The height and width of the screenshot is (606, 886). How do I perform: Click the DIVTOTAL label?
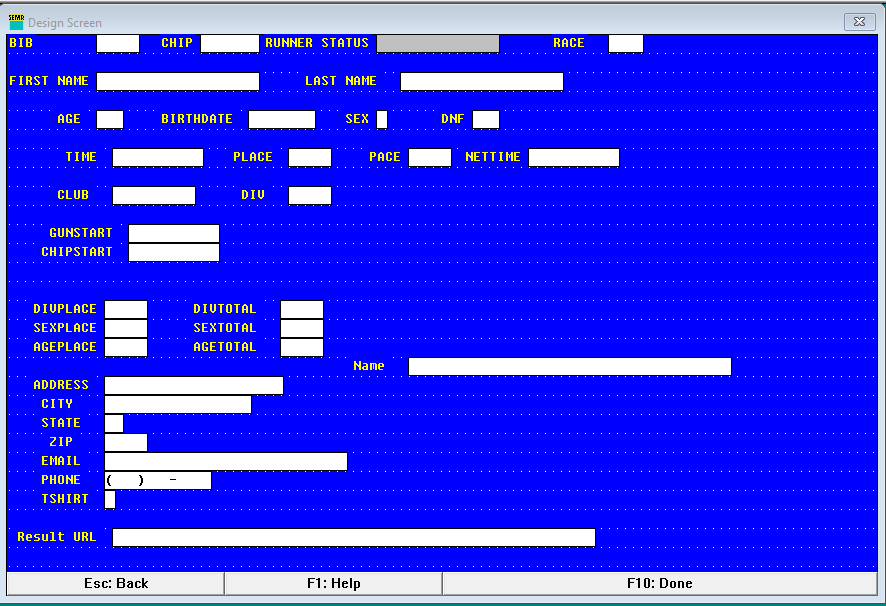pyautogui.click(x=225, y=309)
